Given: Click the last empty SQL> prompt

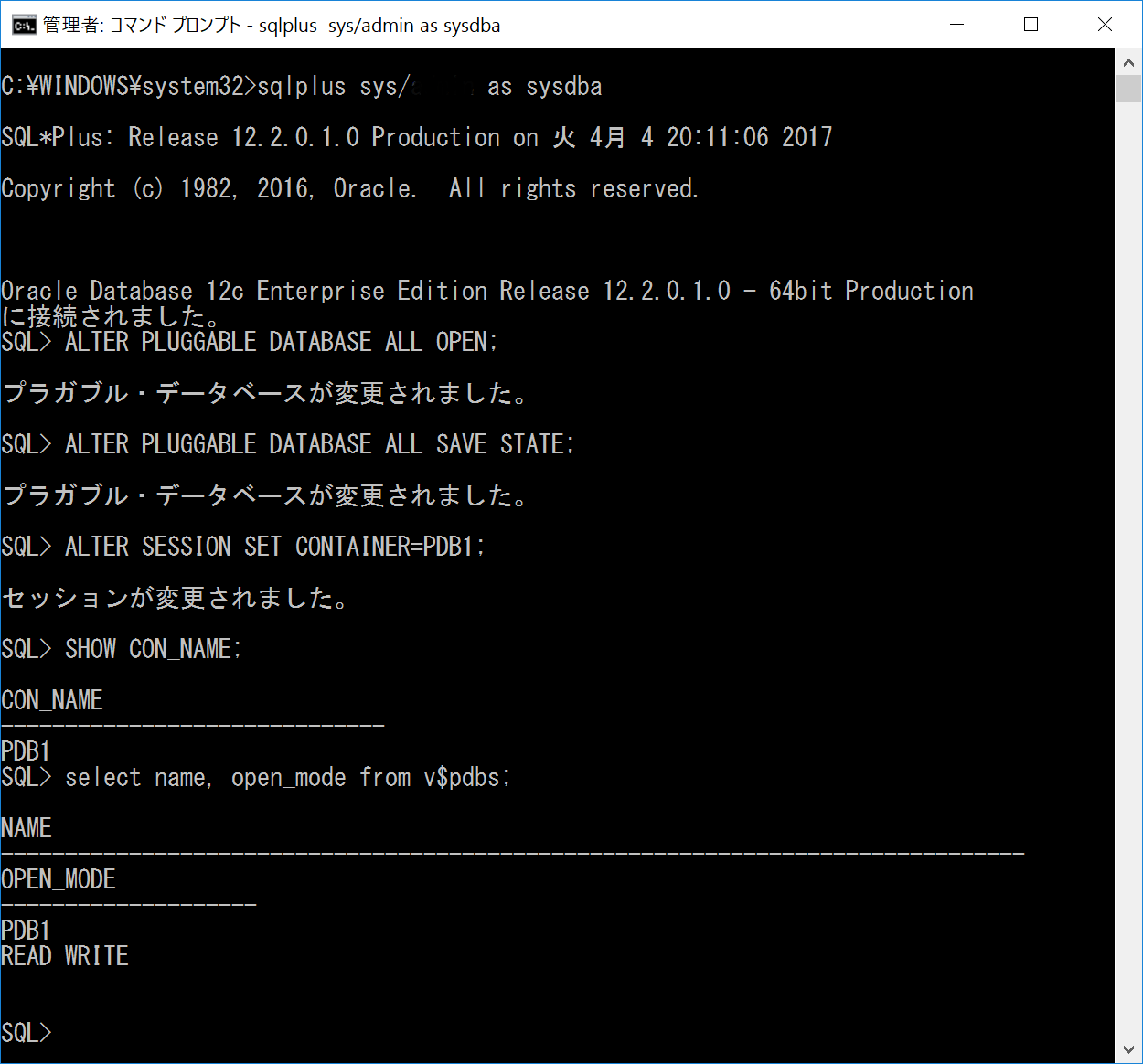Looking at the screenshot, I should coord(27,1033).
